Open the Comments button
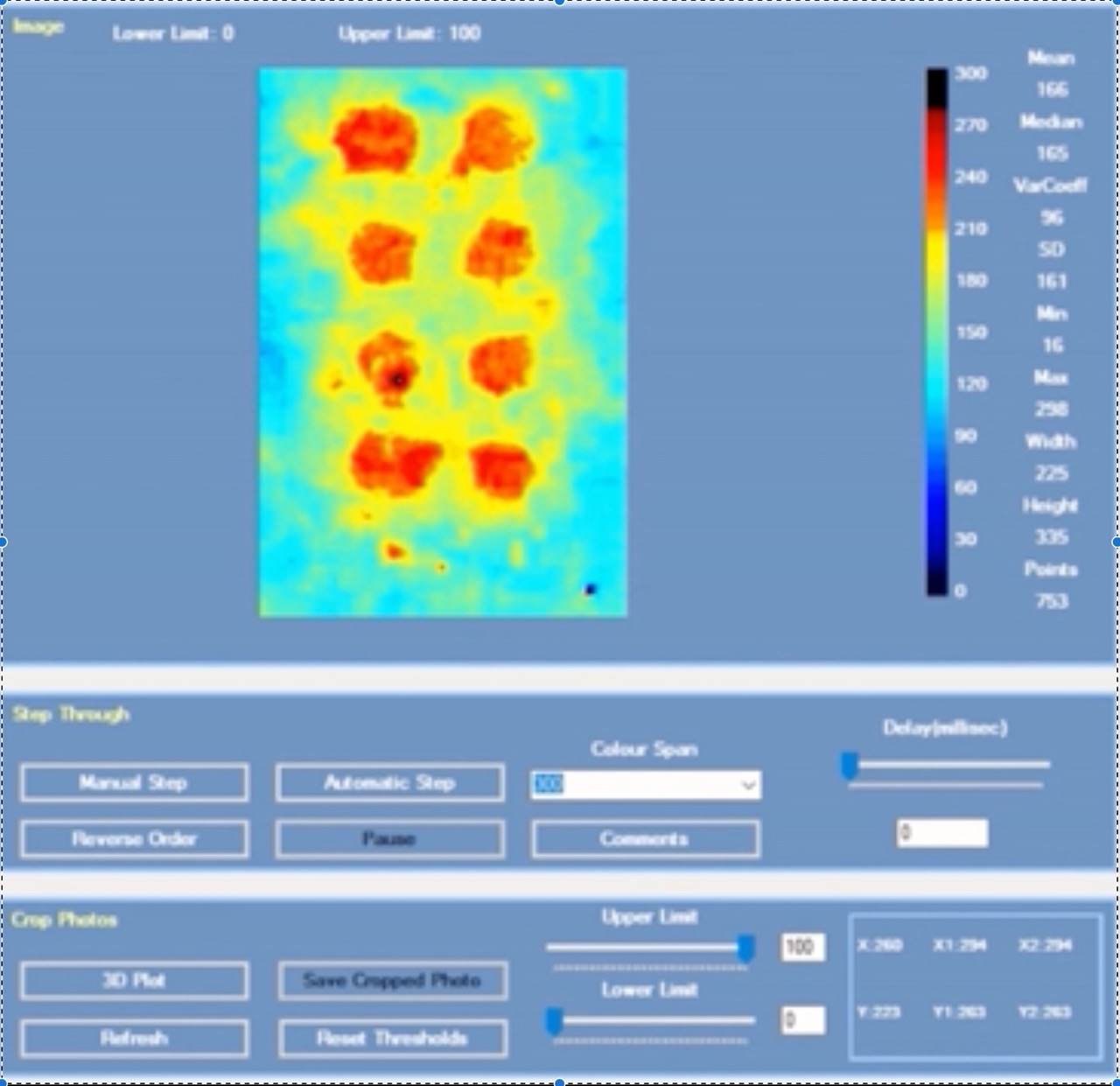Screen dimensions: 1120x1086 [x=645, y=839]
